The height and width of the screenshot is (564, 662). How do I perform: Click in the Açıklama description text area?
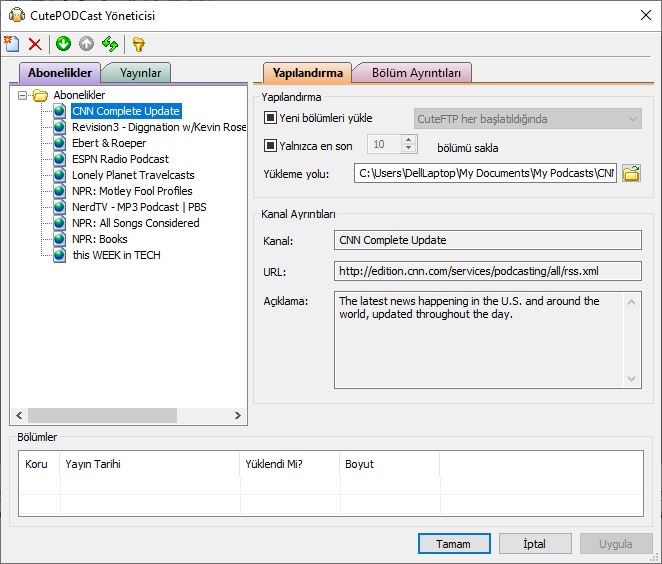[479, 340]
